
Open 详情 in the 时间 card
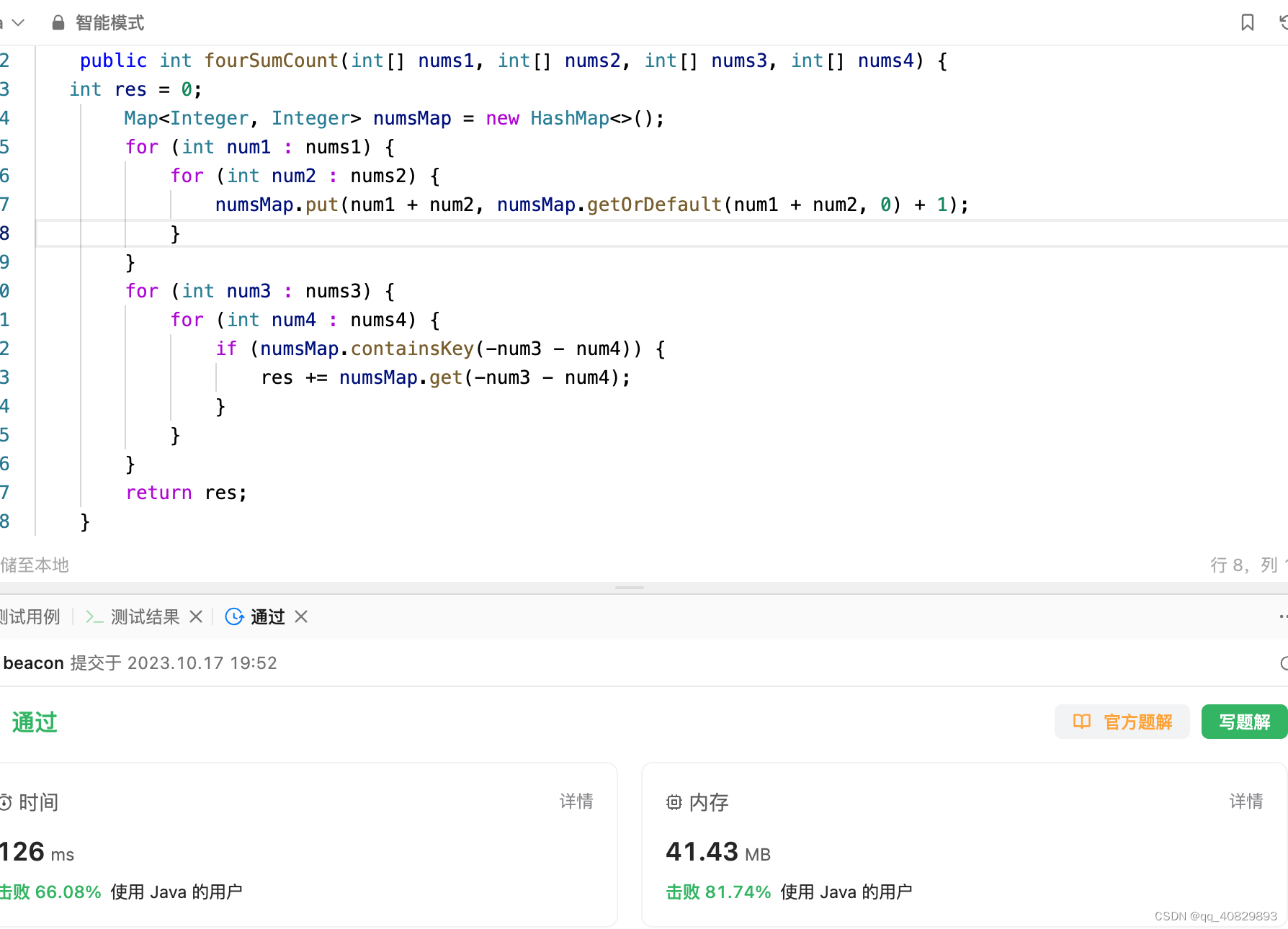[x=576, y=802]
